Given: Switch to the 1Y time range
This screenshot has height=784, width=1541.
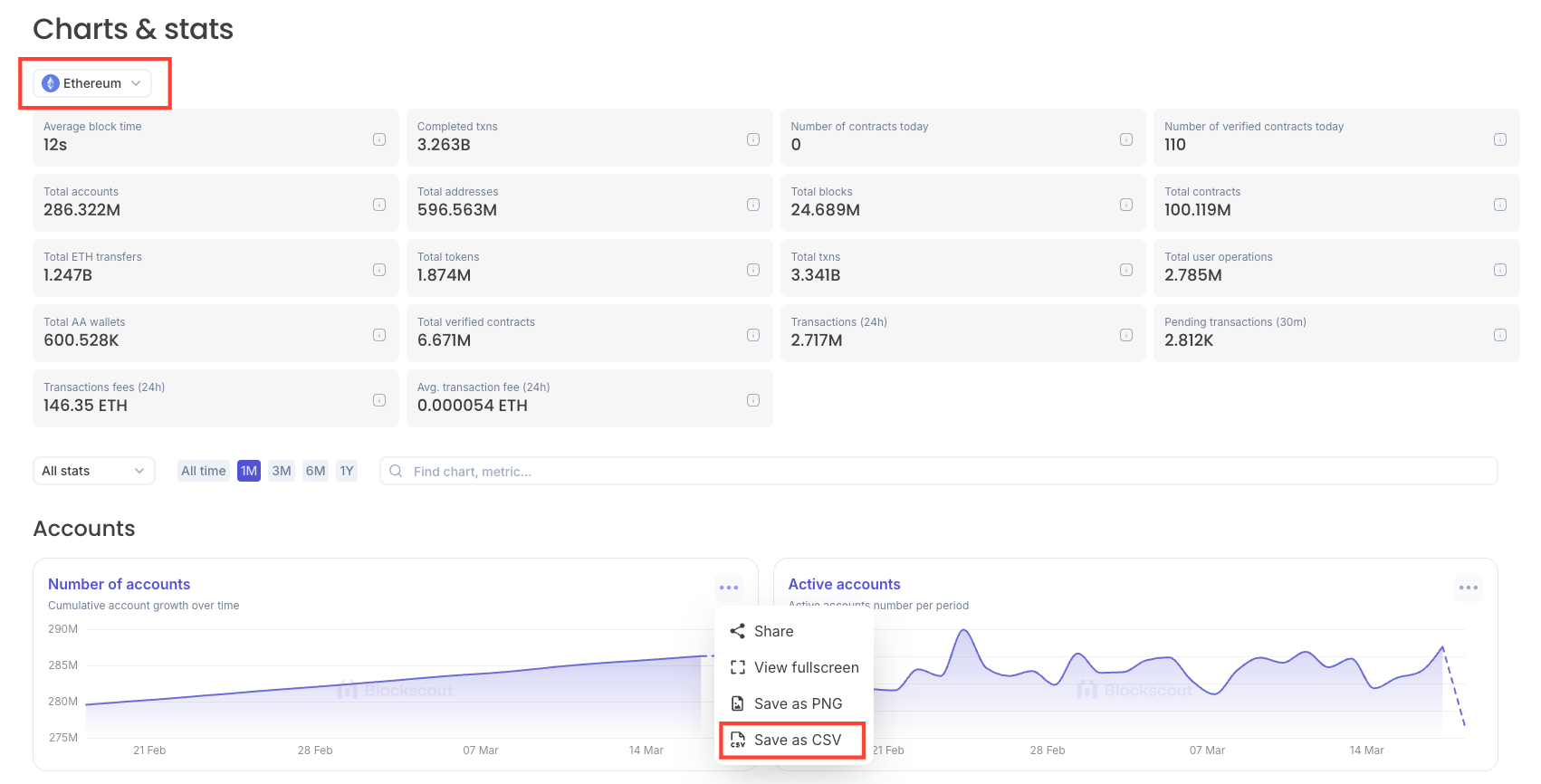Looking at the screenshot, I should [x=347, y=471].
